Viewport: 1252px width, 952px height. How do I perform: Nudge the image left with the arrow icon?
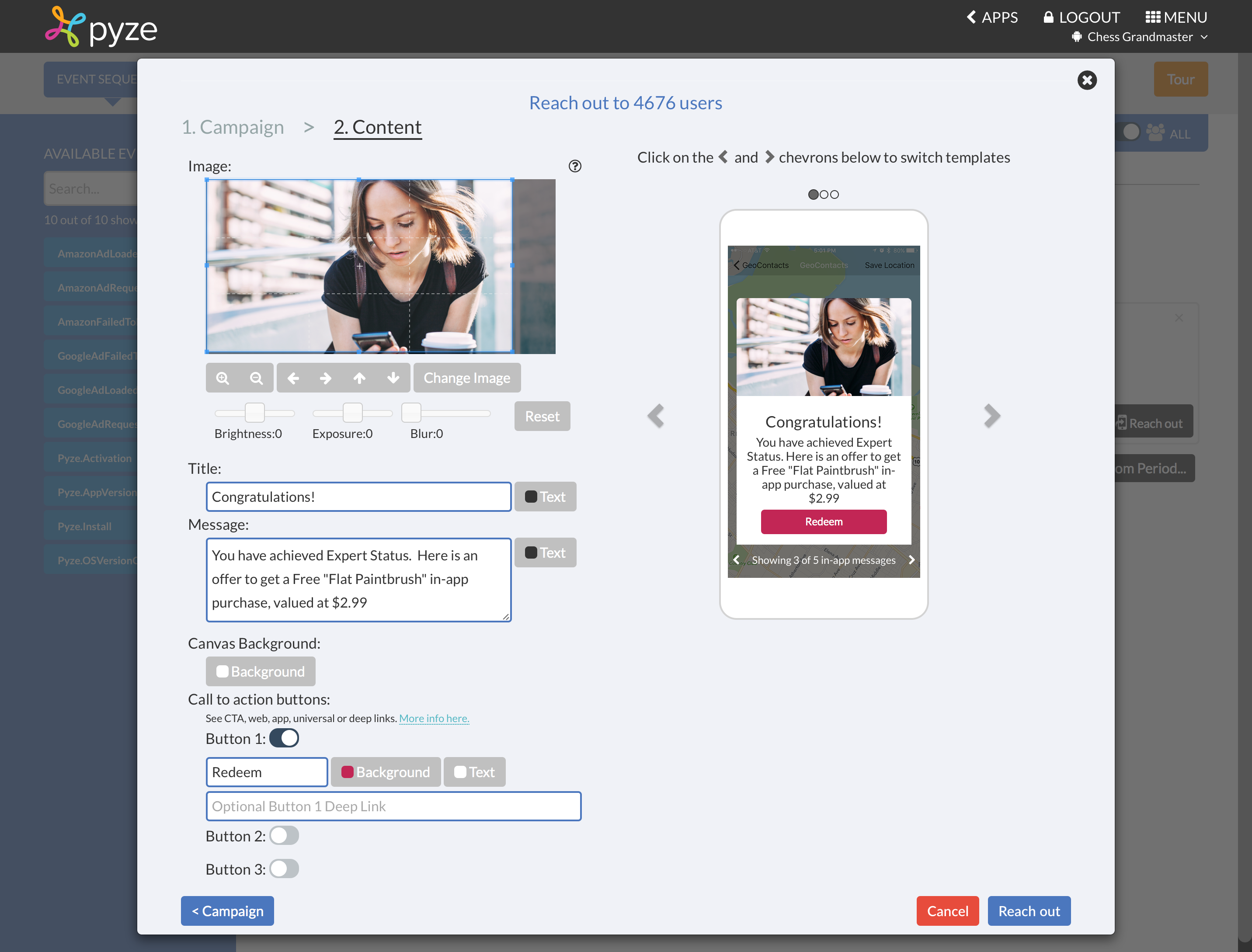coord(294,377)
